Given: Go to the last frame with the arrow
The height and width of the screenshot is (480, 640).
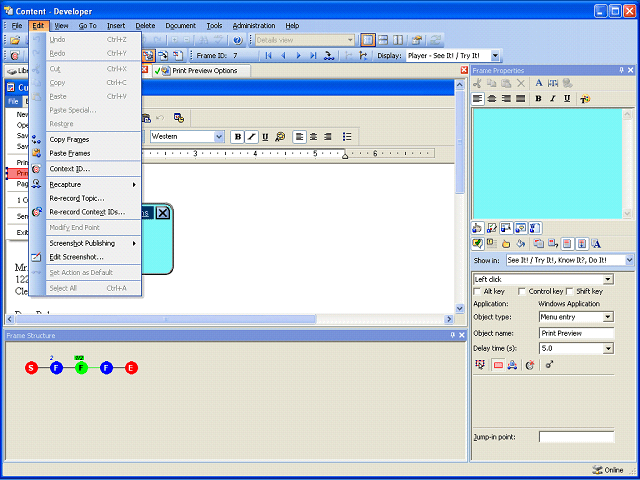Looking at the screenshot, I should [x=313, y=56].
